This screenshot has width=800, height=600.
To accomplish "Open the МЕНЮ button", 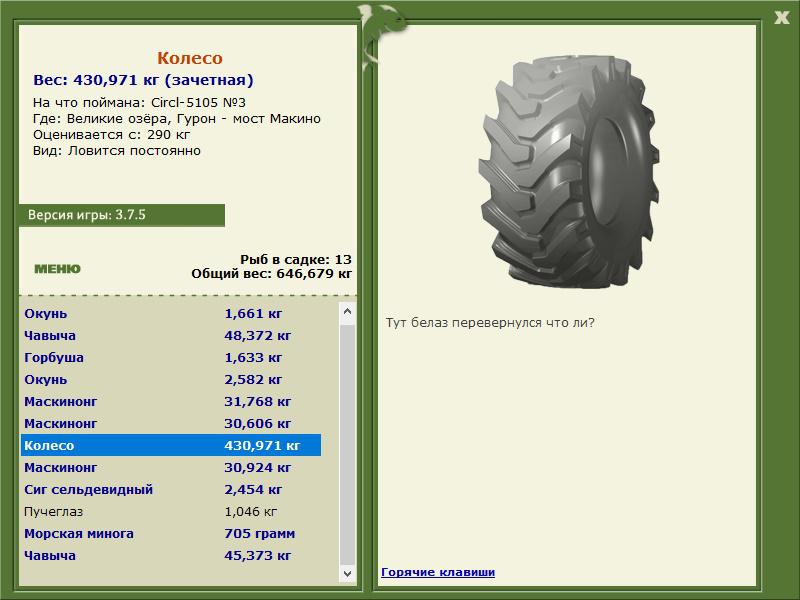I will 57,269.
